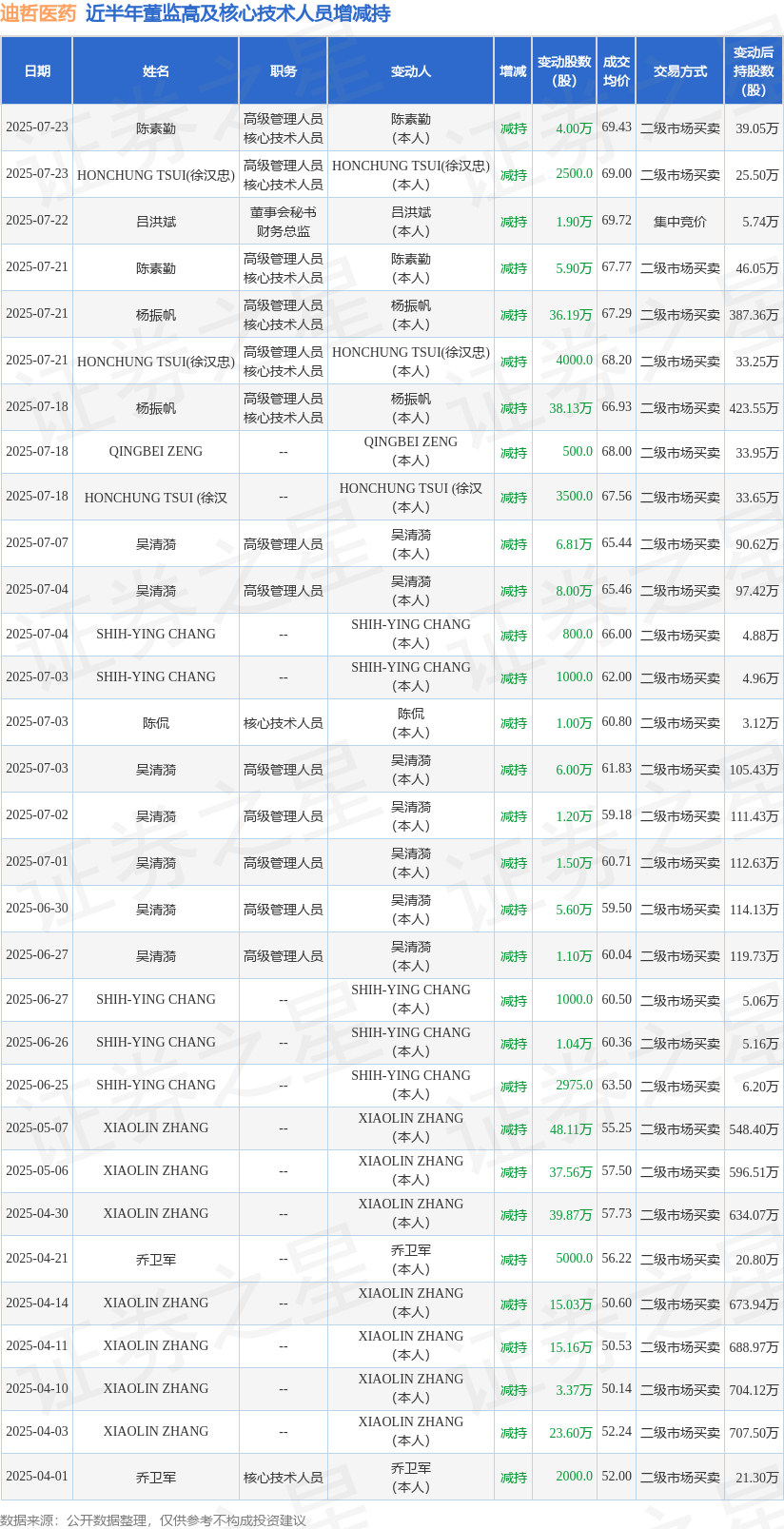Select the date cell 2025-06-30
The width and height of the screenshot is (784, 1529).
[x=37, y=909]
